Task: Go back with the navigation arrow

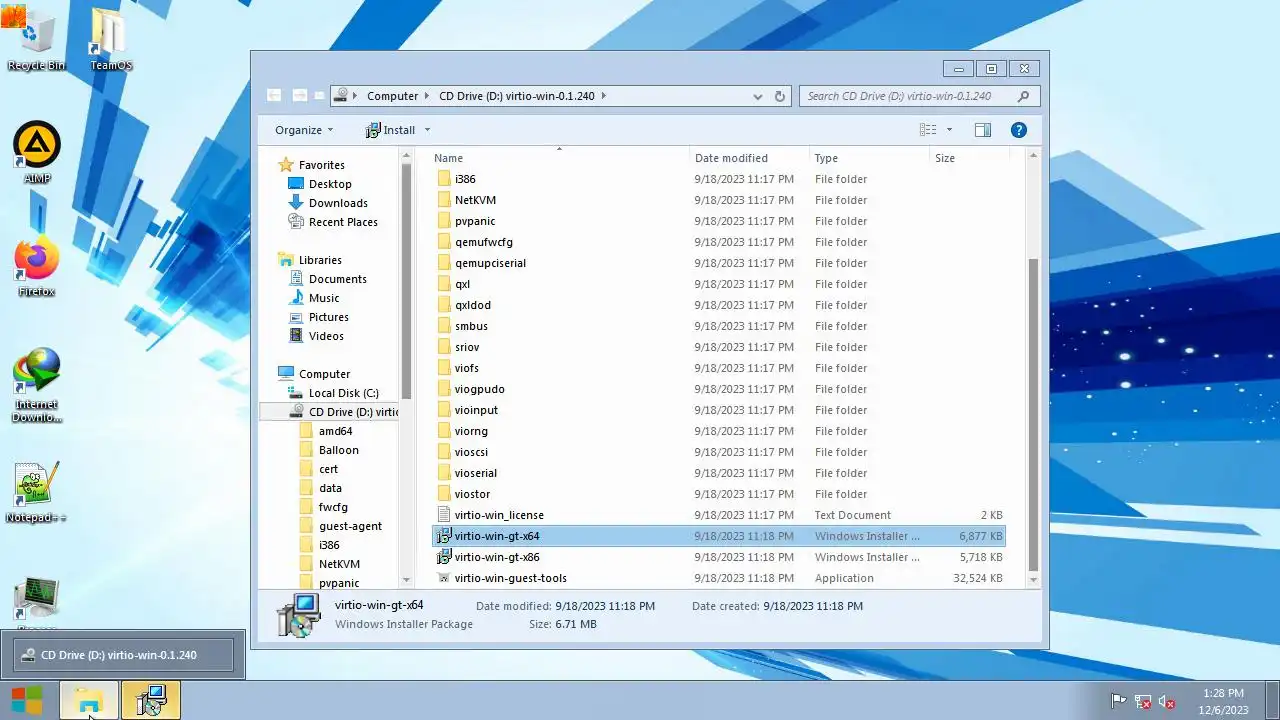Action: click(x=274, y=96)
